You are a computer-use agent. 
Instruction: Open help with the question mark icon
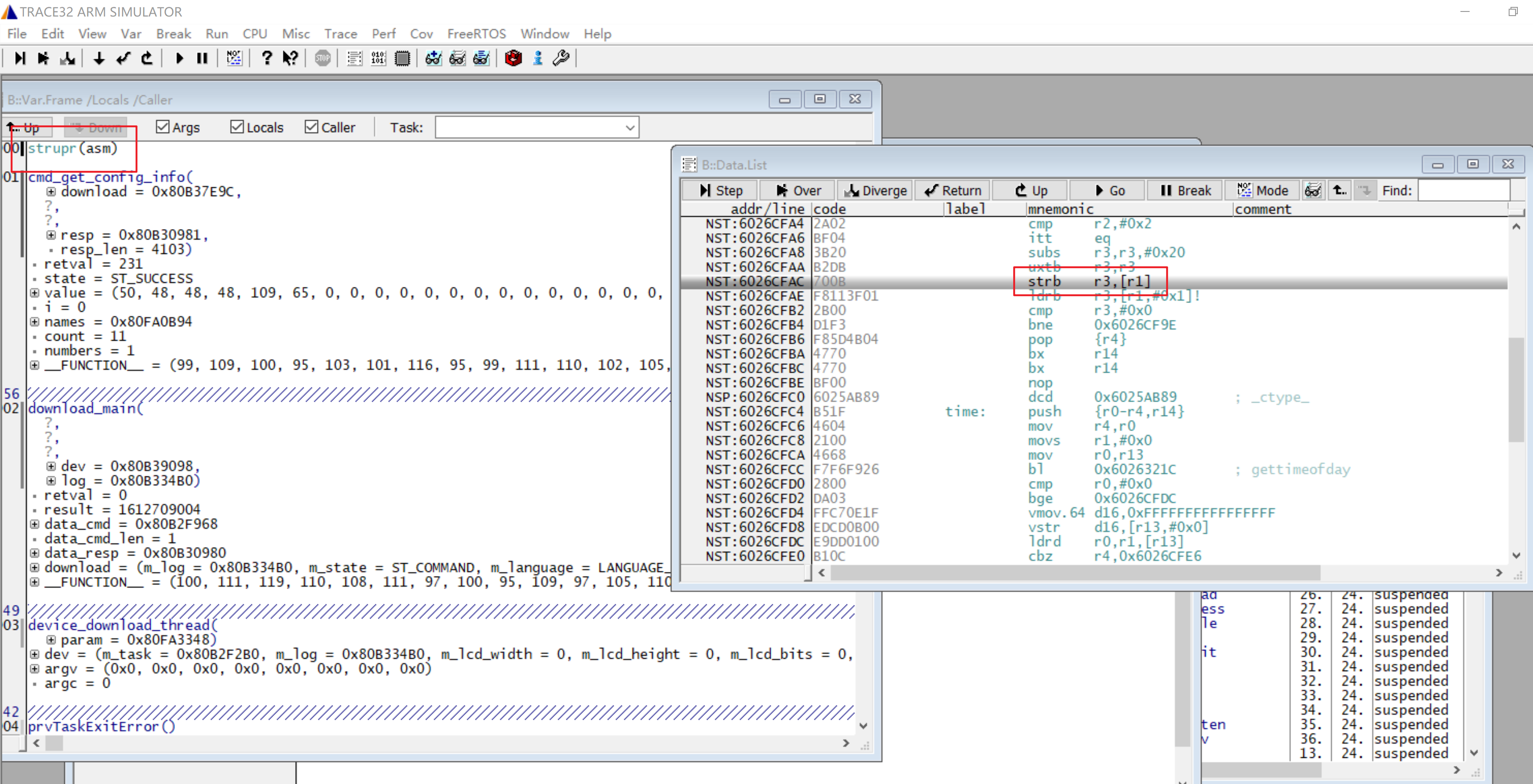tap(267, 58)
